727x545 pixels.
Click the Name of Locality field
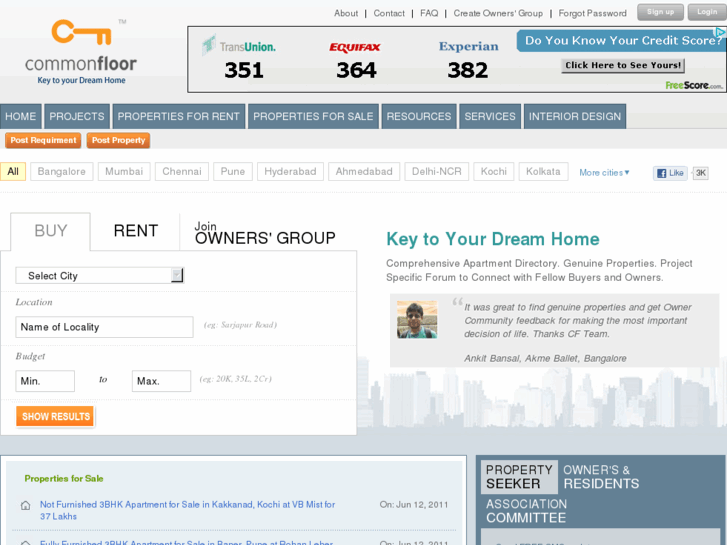pos(104,327)
